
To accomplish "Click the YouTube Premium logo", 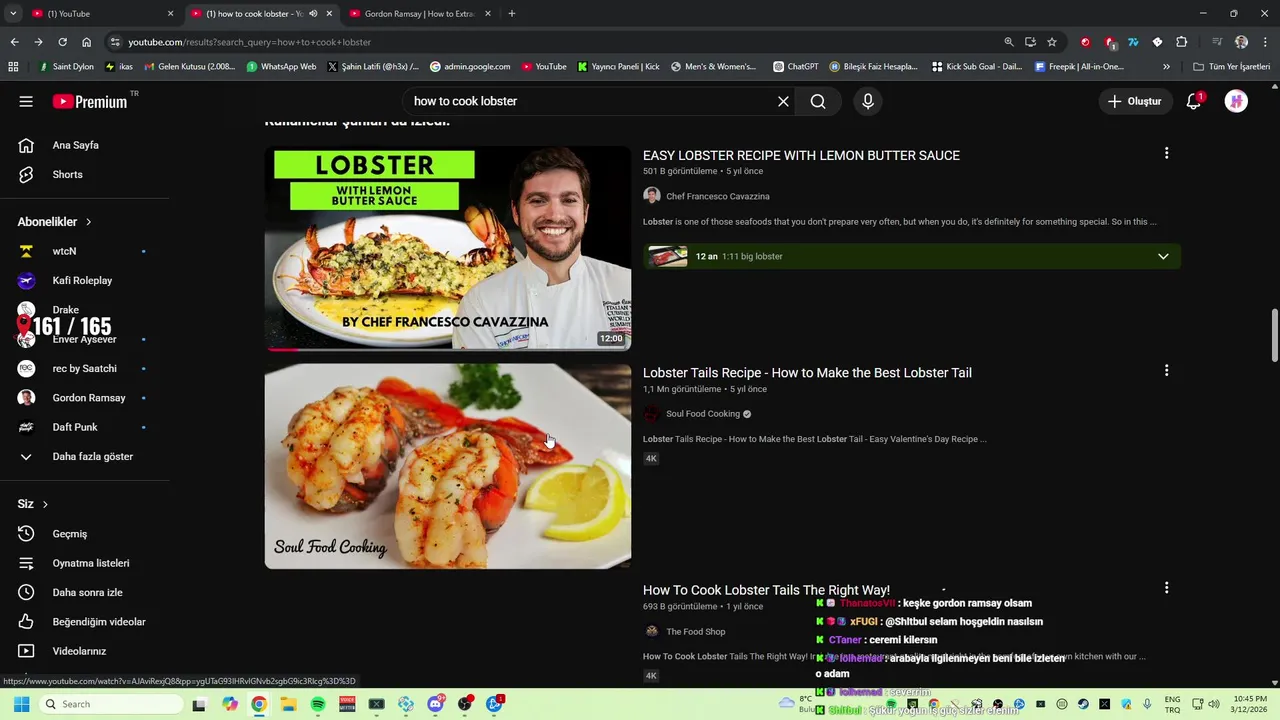I will coord(90,101).
